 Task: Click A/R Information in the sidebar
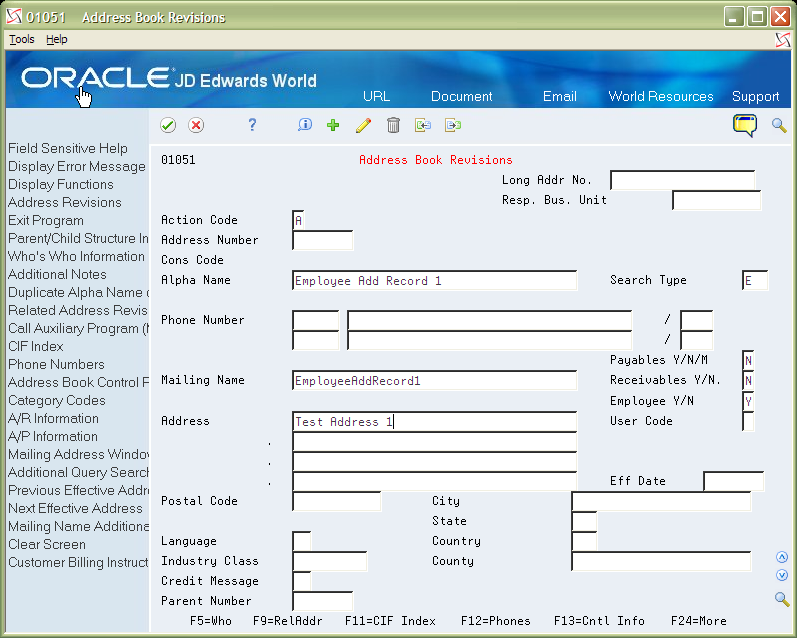click(x=53, y=418)
